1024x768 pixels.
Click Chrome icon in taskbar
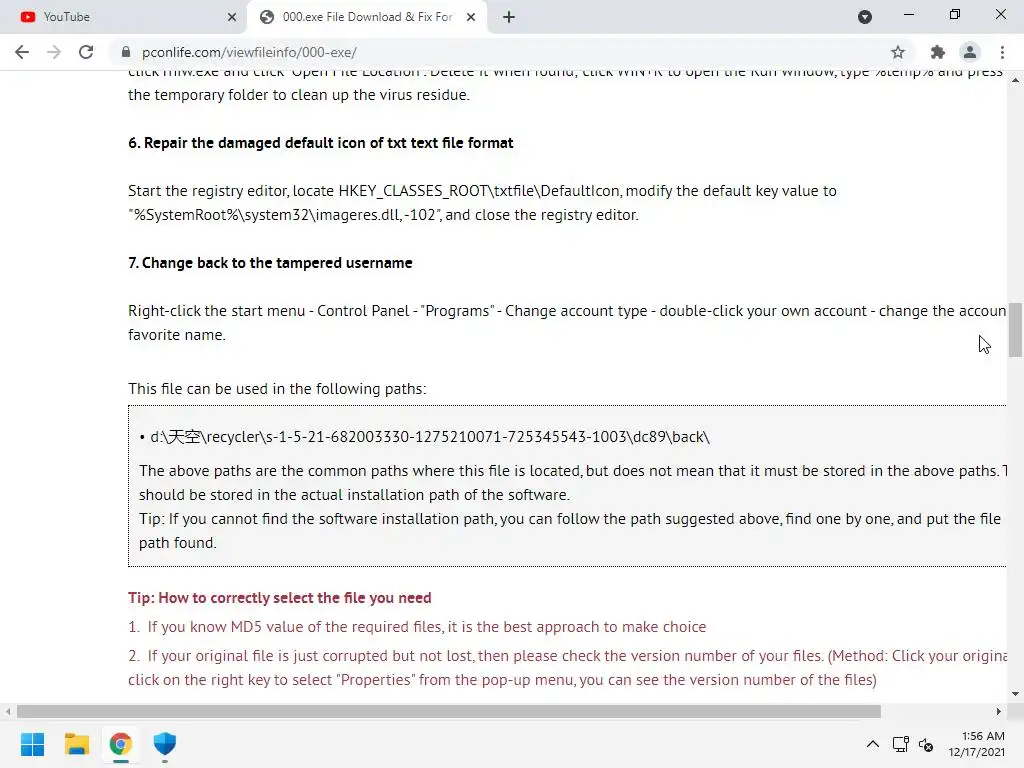point(120,744)
